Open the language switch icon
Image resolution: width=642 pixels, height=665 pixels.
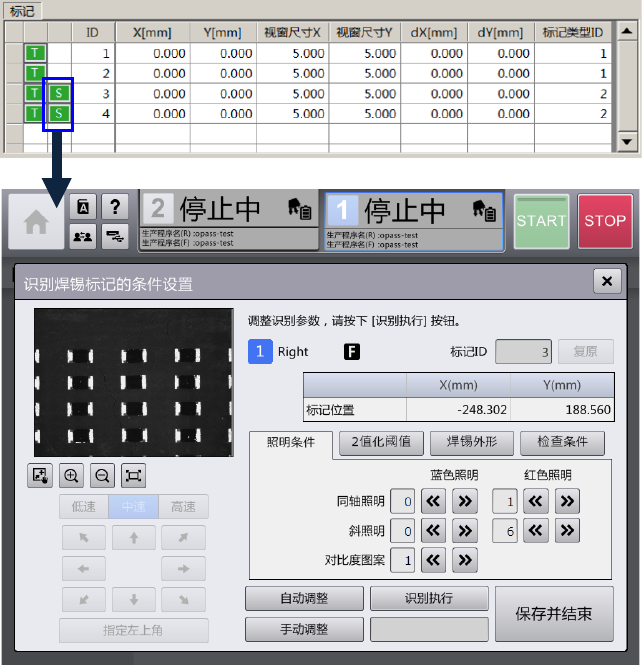coord(83,207)
